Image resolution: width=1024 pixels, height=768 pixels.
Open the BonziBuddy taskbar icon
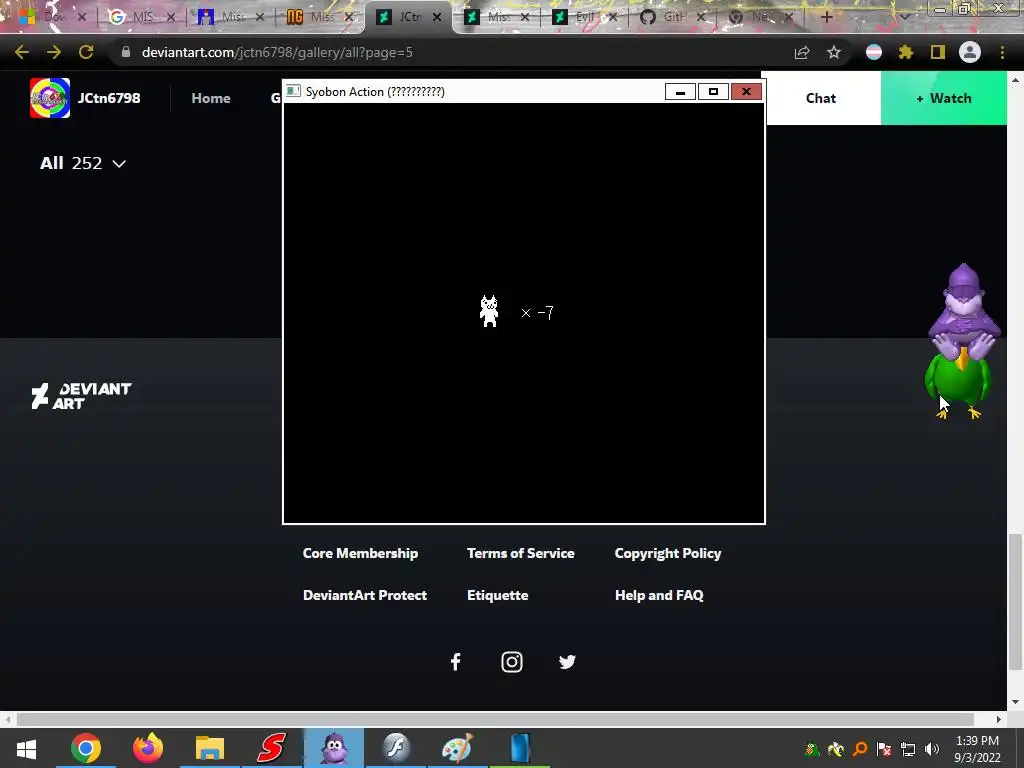tap(334, 748)
